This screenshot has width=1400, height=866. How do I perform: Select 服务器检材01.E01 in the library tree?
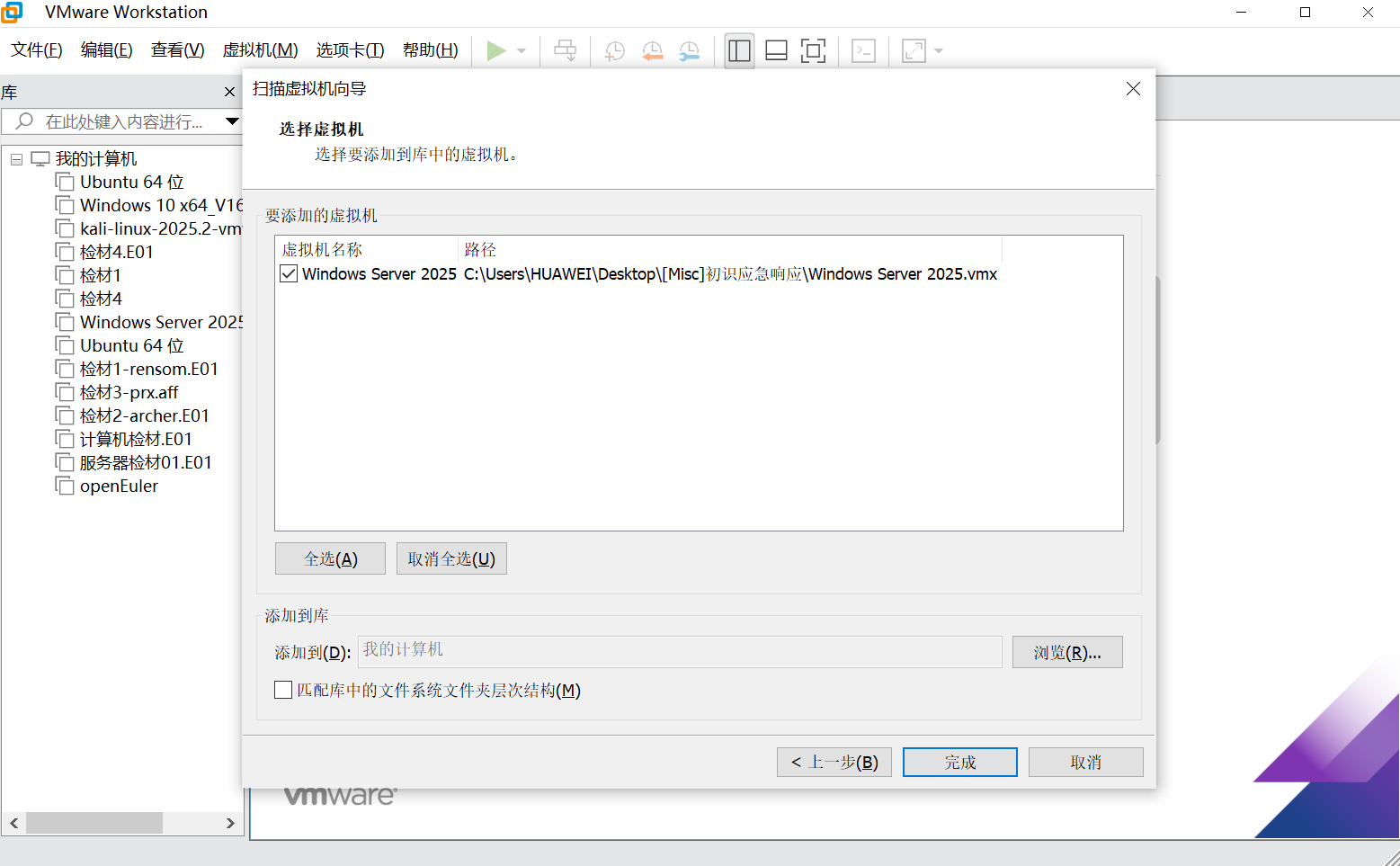click(146, 462)
